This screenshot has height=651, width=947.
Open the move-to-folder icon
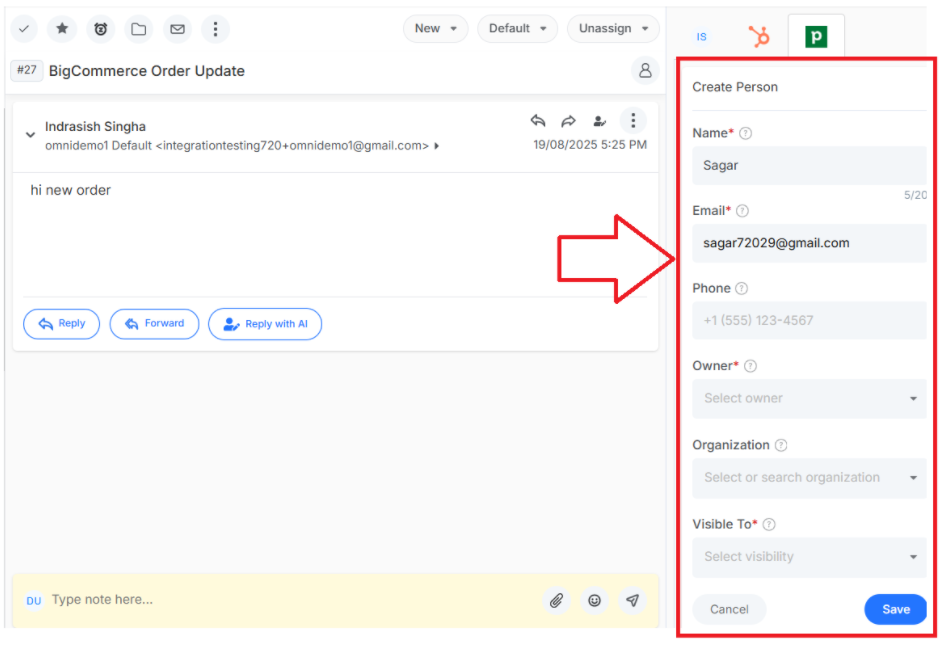(x=138, y=28)
